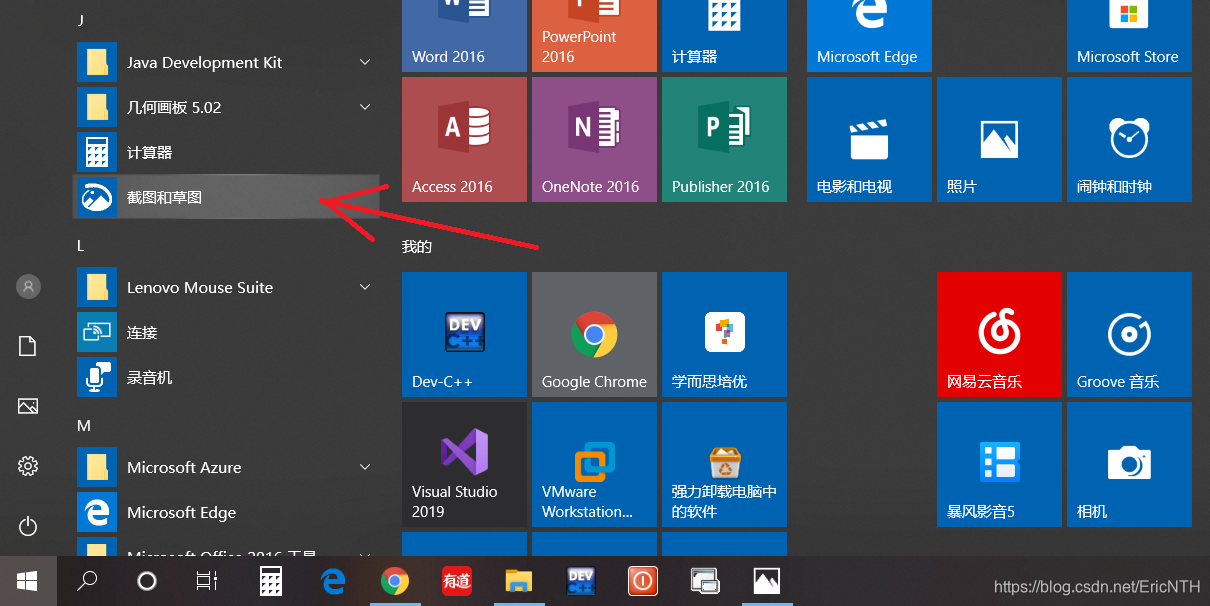This screenshot has height=606, width=1210.
Task: Switch to the Photos app on the taskbar
Action: 767,580
